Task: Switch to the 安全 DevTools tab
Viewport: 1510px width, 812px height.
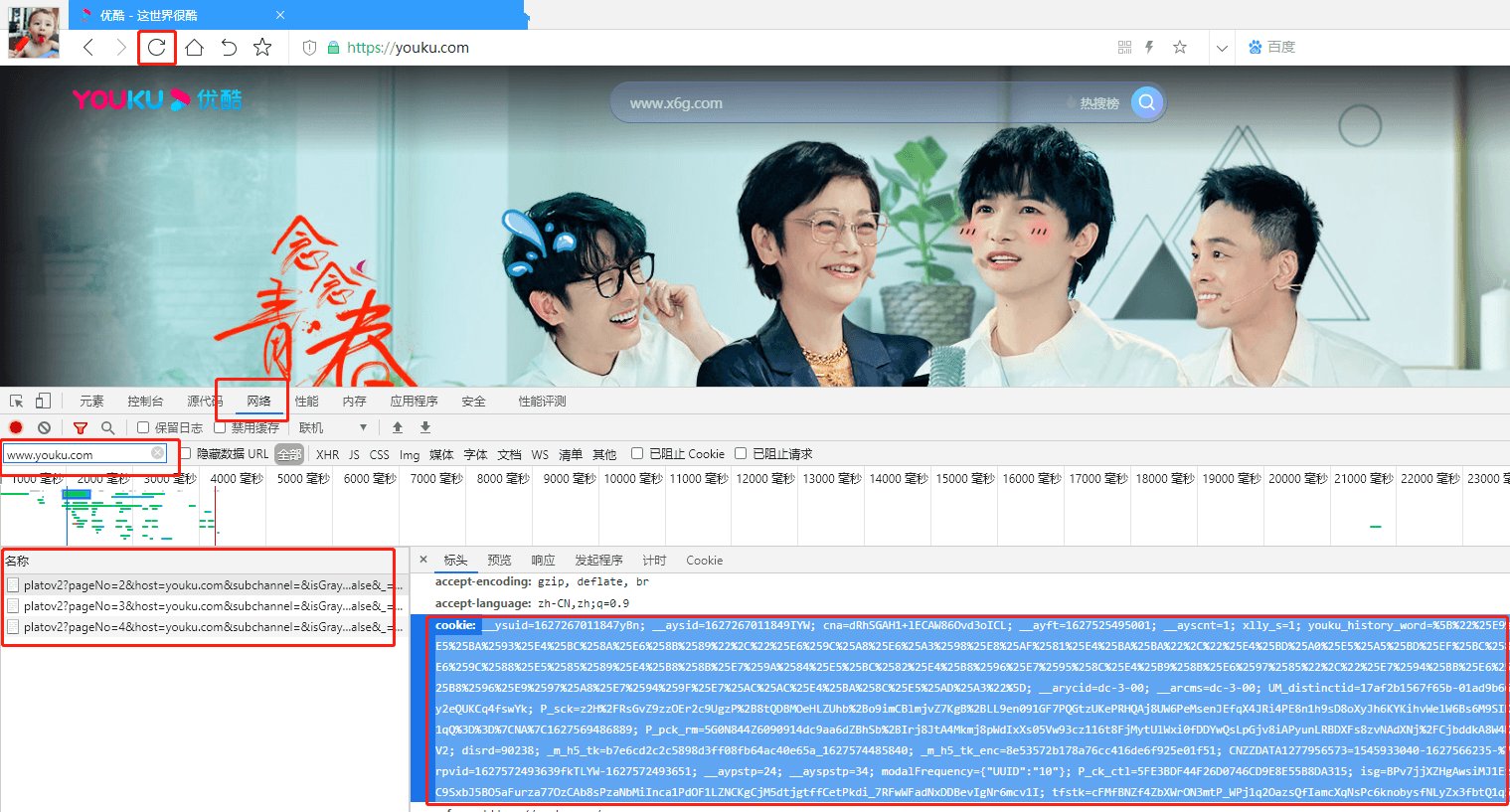Action: pos(474,402)
